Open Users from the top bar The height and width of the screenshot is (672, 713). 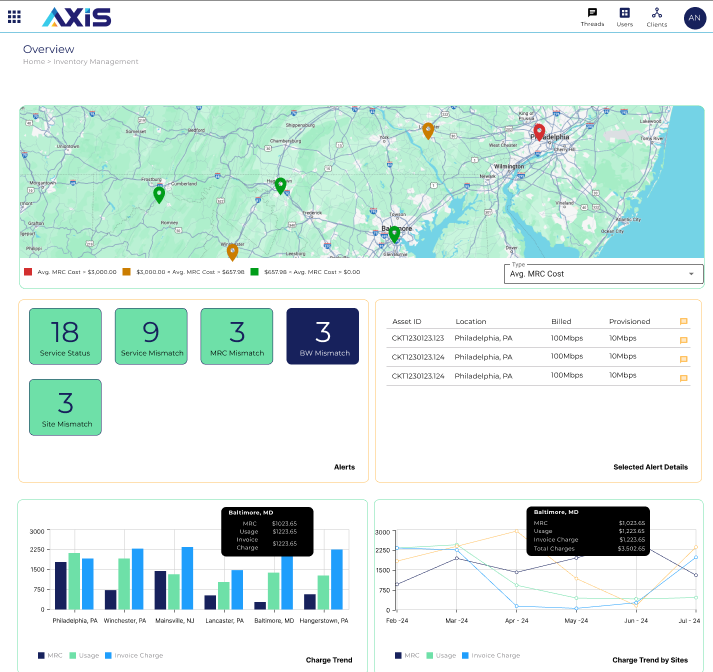[x=625, y=17]
